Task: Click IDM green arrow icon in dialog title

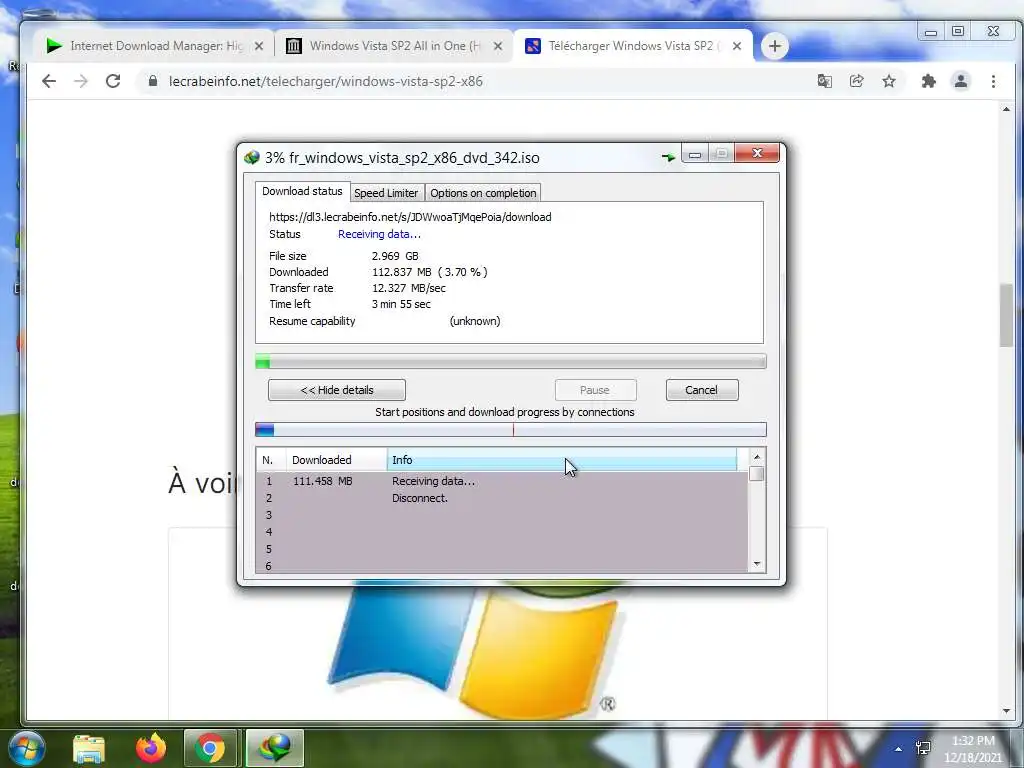Action: pyautogui.click(x=668, y=157)
